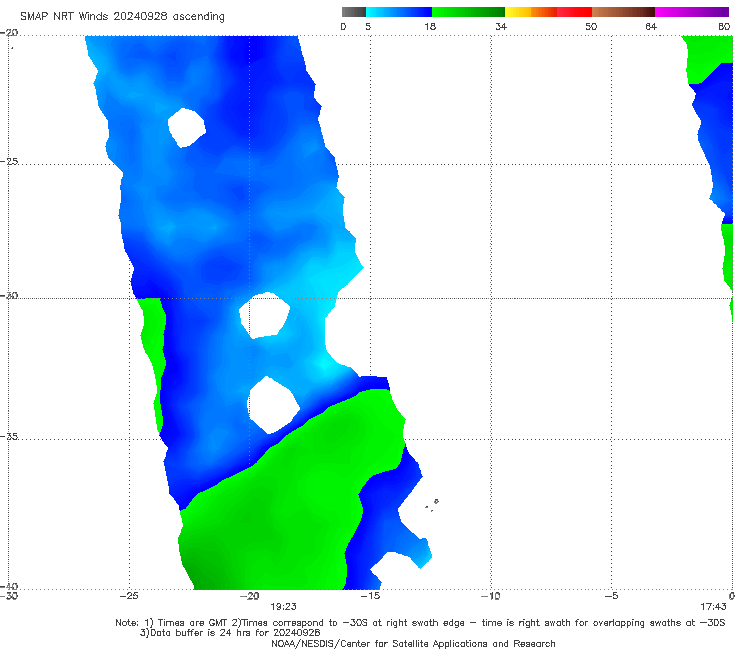Click the green segment of the colorbar
This screenshot has height=650, width=740.
(468, 12)
